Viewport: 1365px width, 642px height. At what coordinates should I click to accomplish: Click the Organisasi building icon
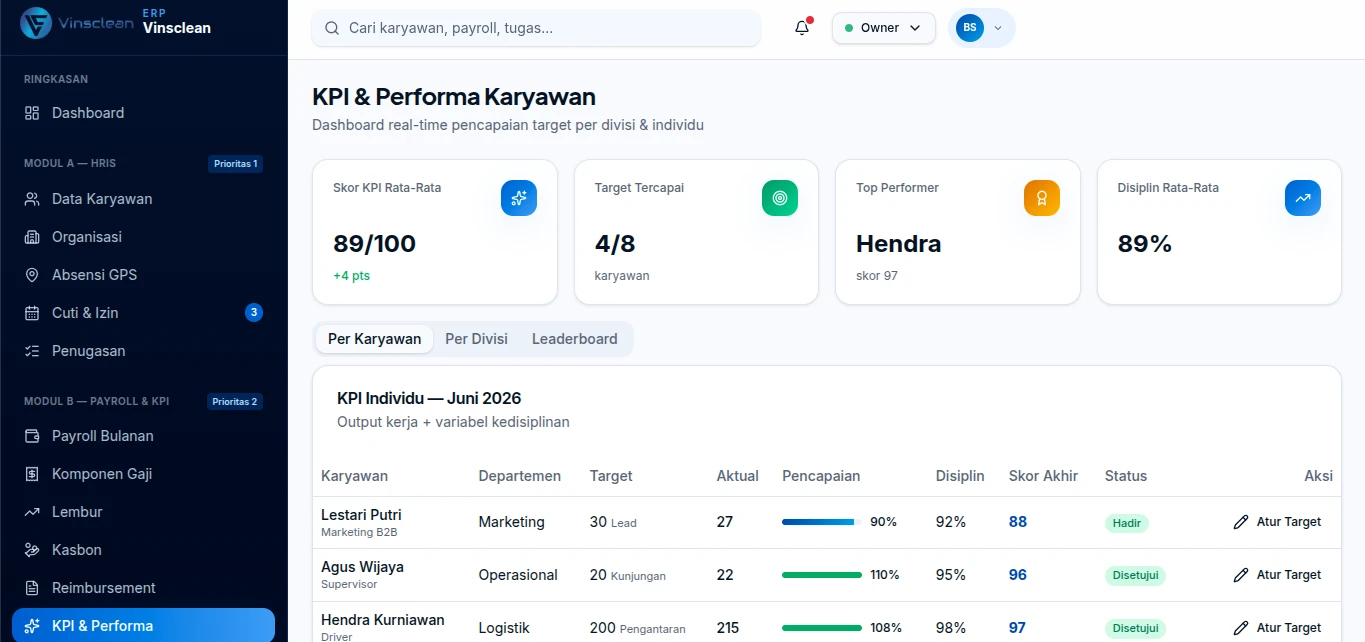pos(32,237)
